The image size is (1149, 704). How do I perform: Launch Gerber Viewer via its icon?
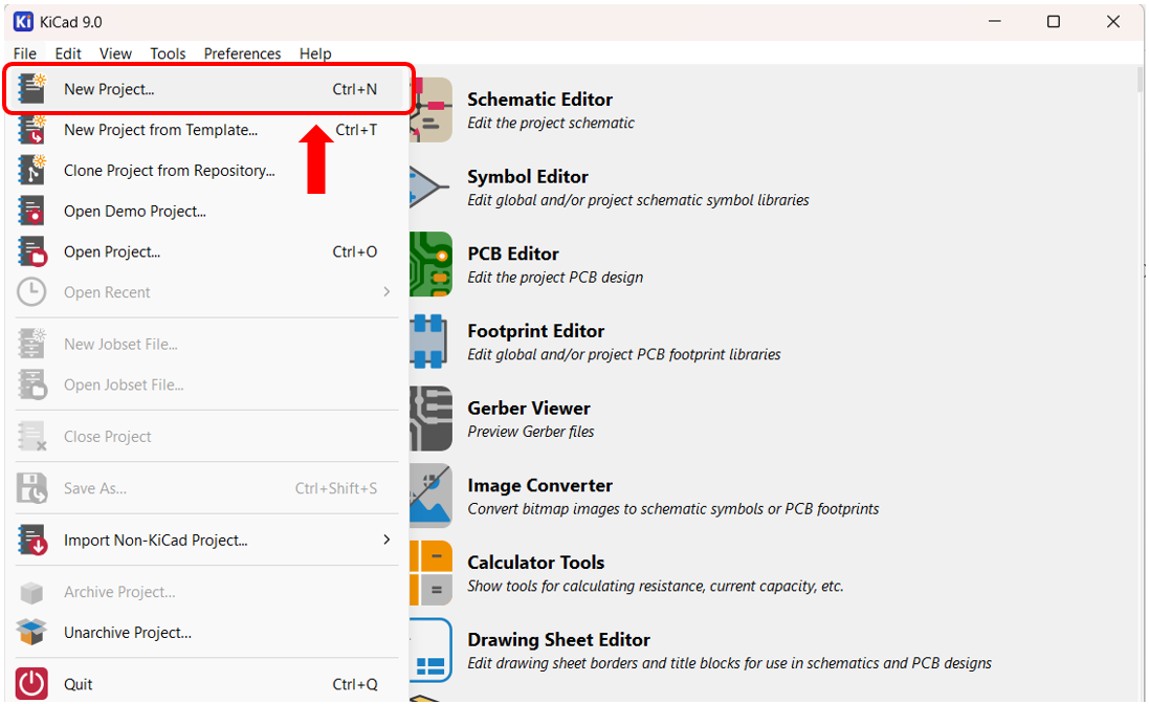point(431,418)
